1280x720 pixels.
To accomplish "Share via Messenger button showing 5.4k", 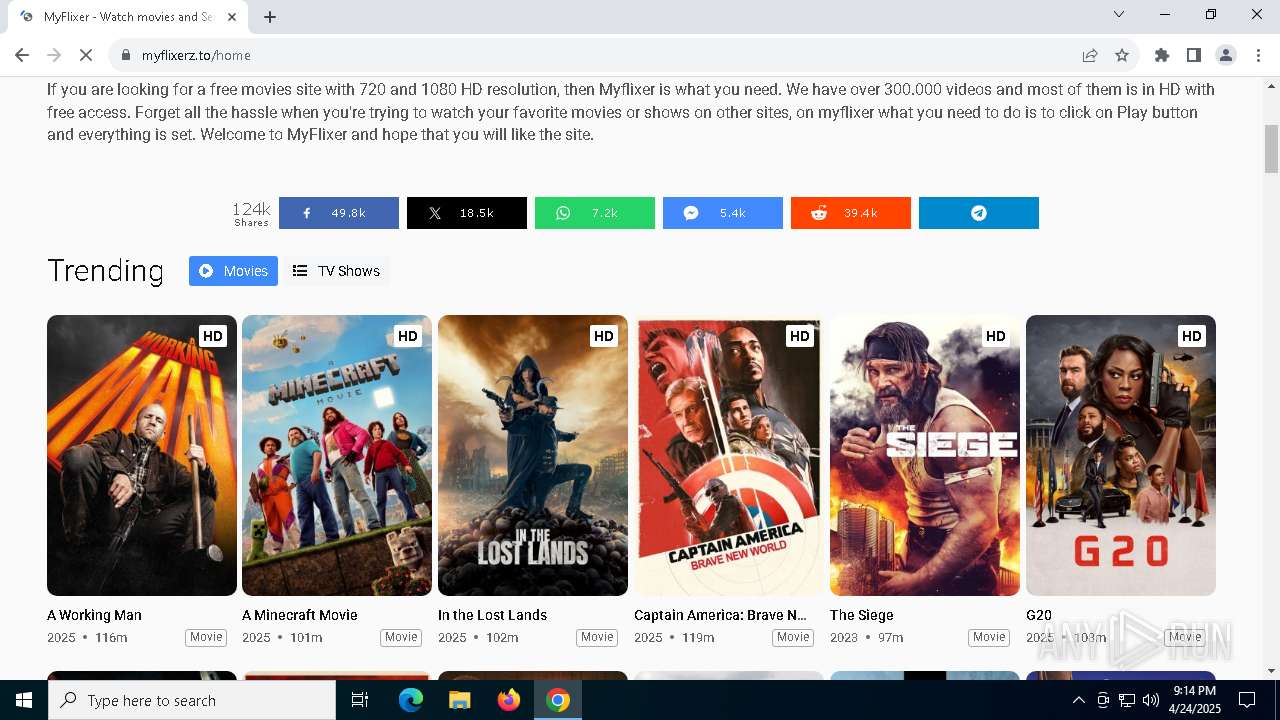I will pos(722,213).
